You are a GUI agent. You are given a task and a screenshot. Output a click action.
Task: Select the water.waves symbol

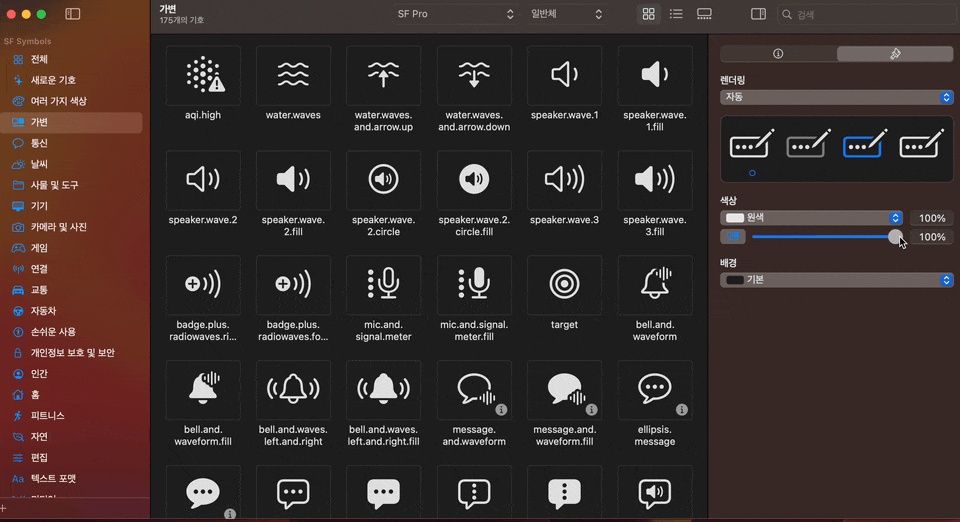click(x=293, y=75)
